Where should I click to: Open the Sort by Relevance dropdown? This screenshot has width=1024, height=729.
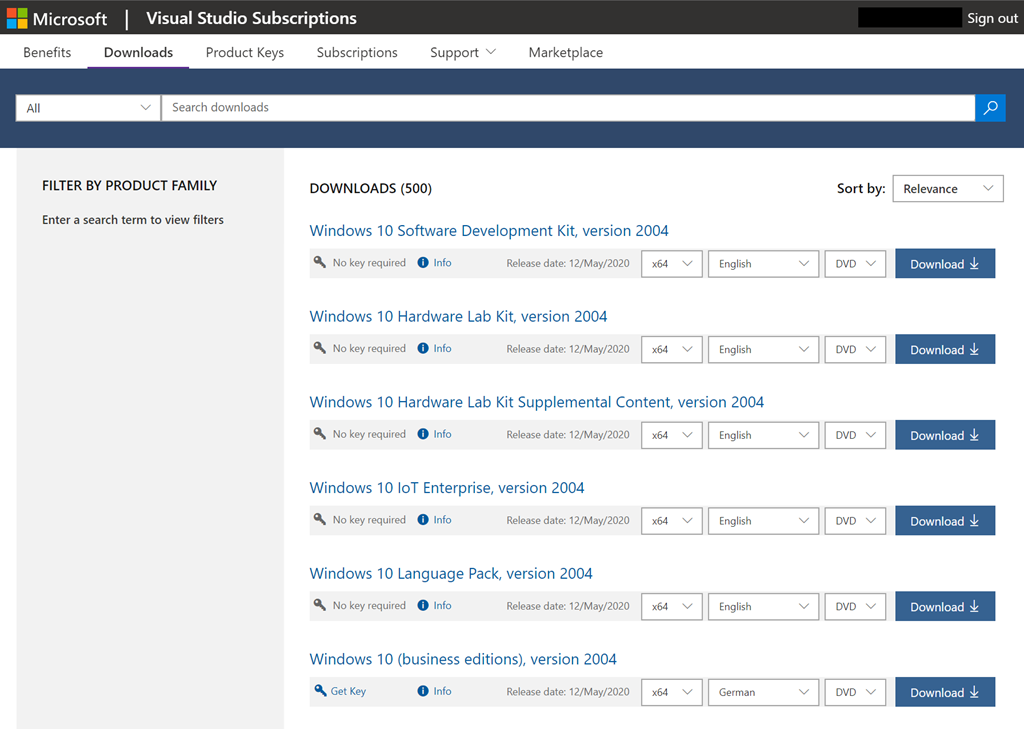947,189
